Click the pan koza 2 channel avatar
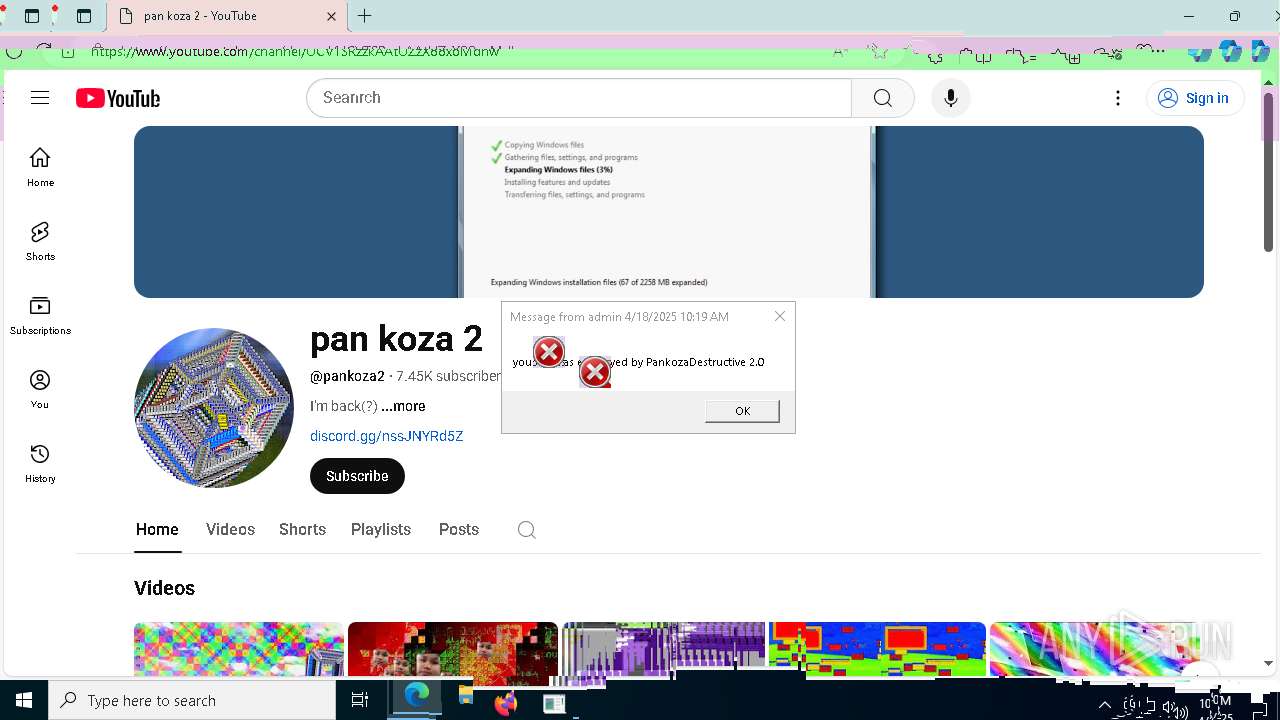The height and width of the screenshot is (720, 1280). (x=214, y=408)
